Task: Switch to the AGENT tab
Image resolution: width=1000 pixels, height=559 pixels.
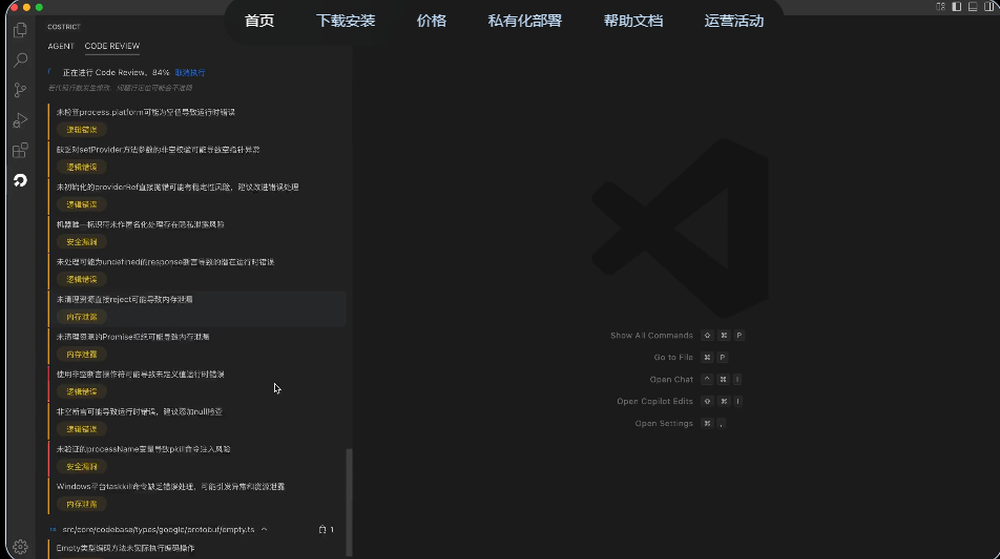Action: pos(61,46)
